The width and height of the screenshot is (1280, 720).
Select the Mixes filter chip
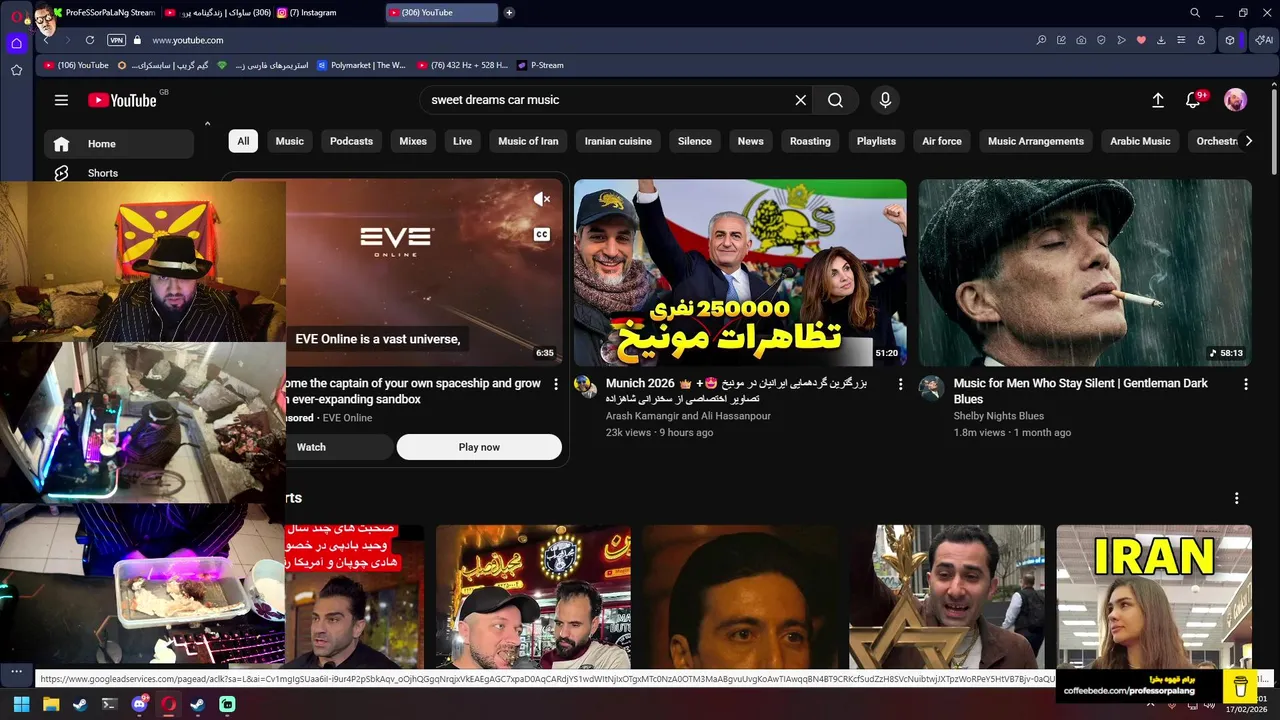[x=413, y=141]
